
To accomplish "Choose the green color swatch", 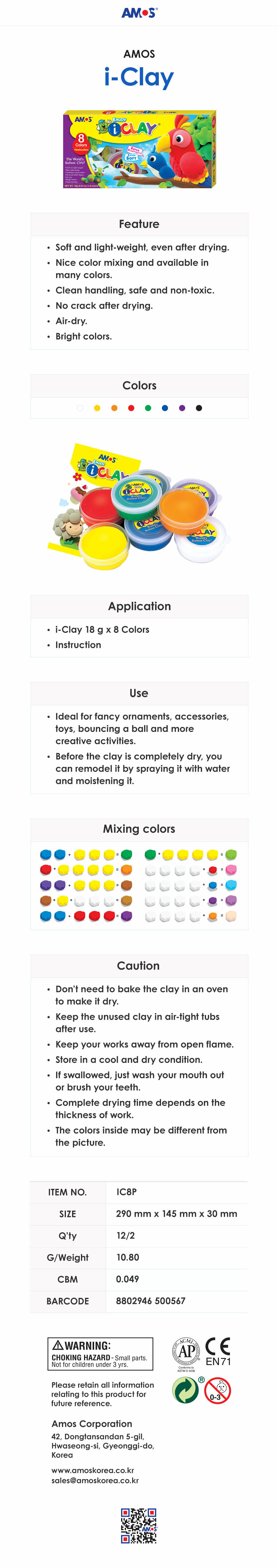I will coord(148,408).
